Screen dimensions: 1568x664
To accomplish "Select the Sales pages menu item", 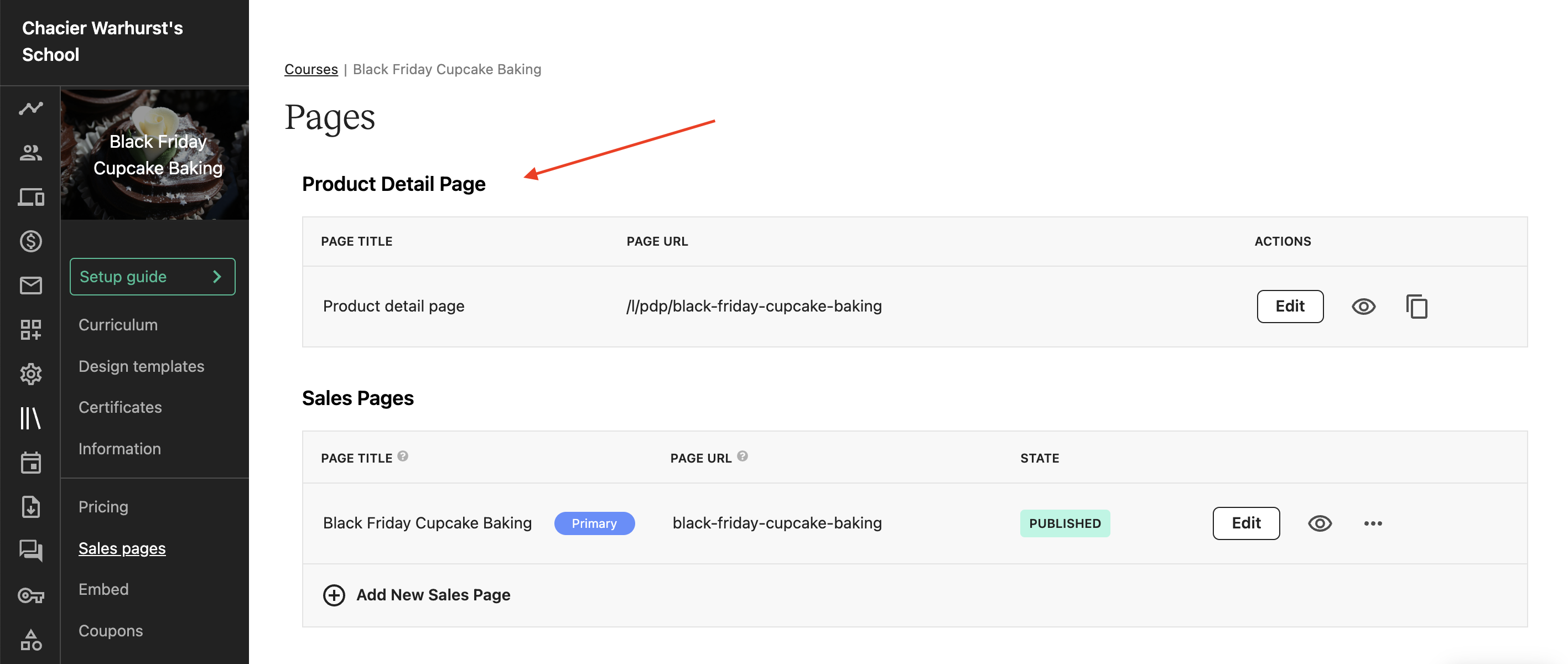I will click(122, 548).
